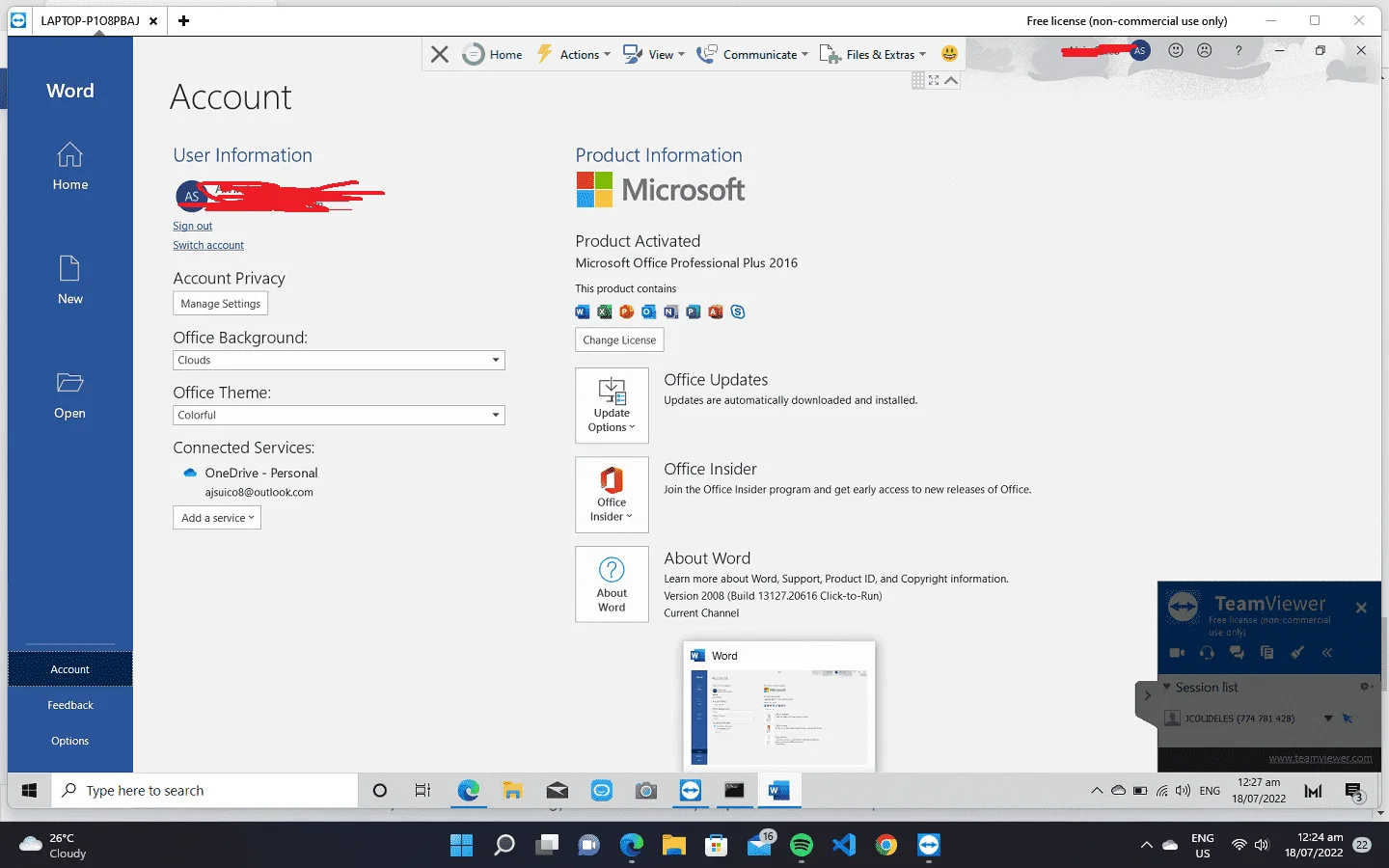The height and width of the screenshot is (868, 1389).
Task: Collapse the Session list section triangle
Action: 1167,687
